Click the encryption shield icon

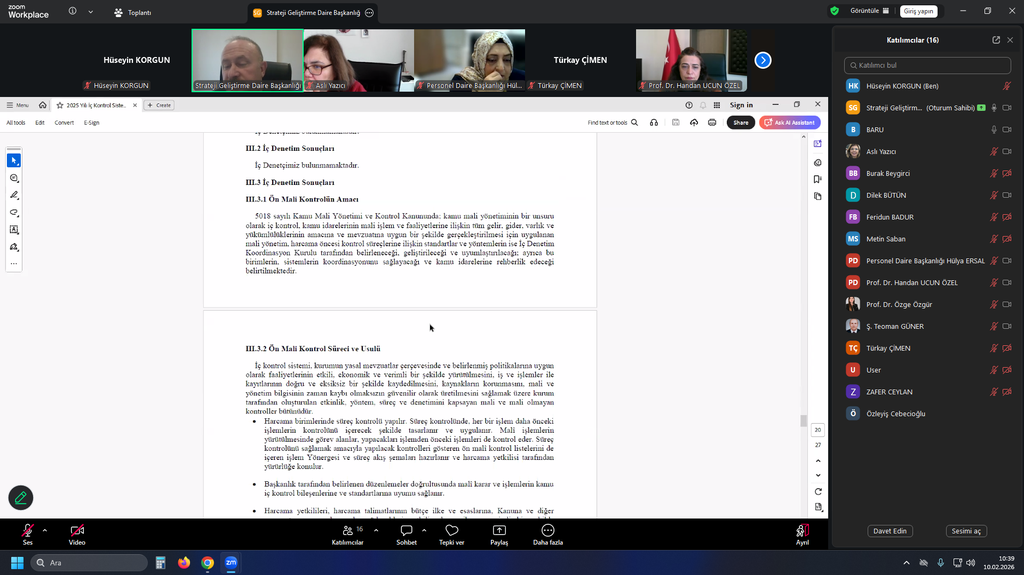pyautogui.click(x=834, y=11)
